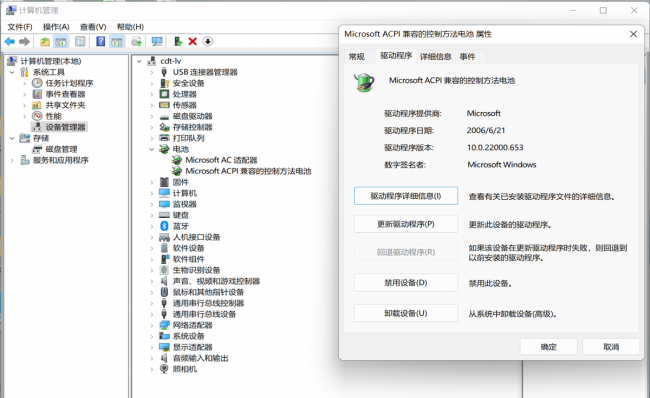Click the 蓝牙 Bluetooth icon
650x398 pixels.
(164, 226)
